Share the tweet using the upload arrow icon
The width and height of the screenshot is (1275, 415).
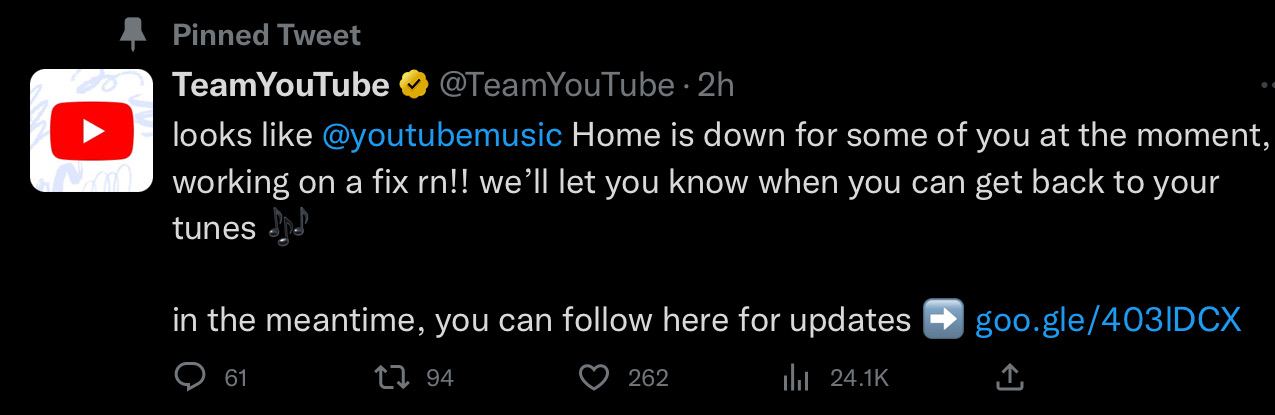tap(1010, 377)
